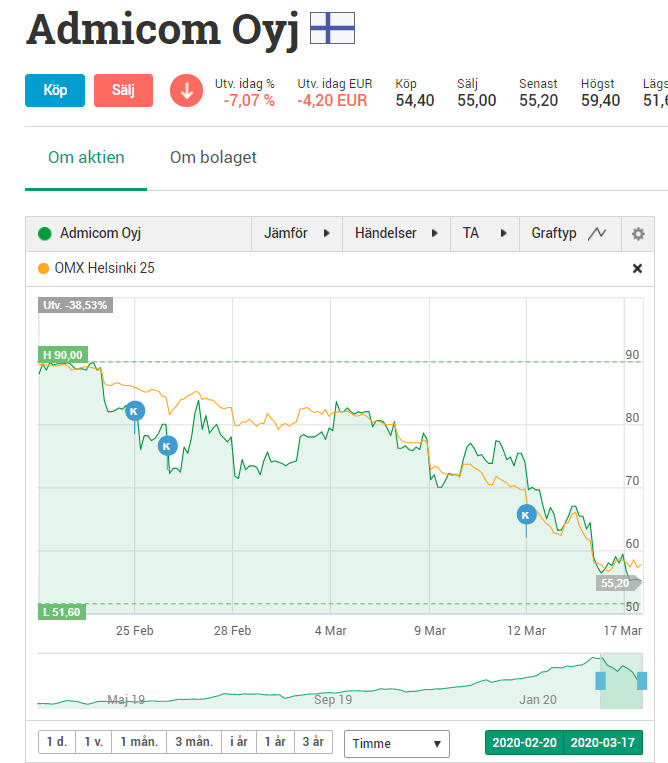This screenshot has height=763, width=668.
Task: Click the 4 Mar axis label
Action: click(x=330, y=631)
